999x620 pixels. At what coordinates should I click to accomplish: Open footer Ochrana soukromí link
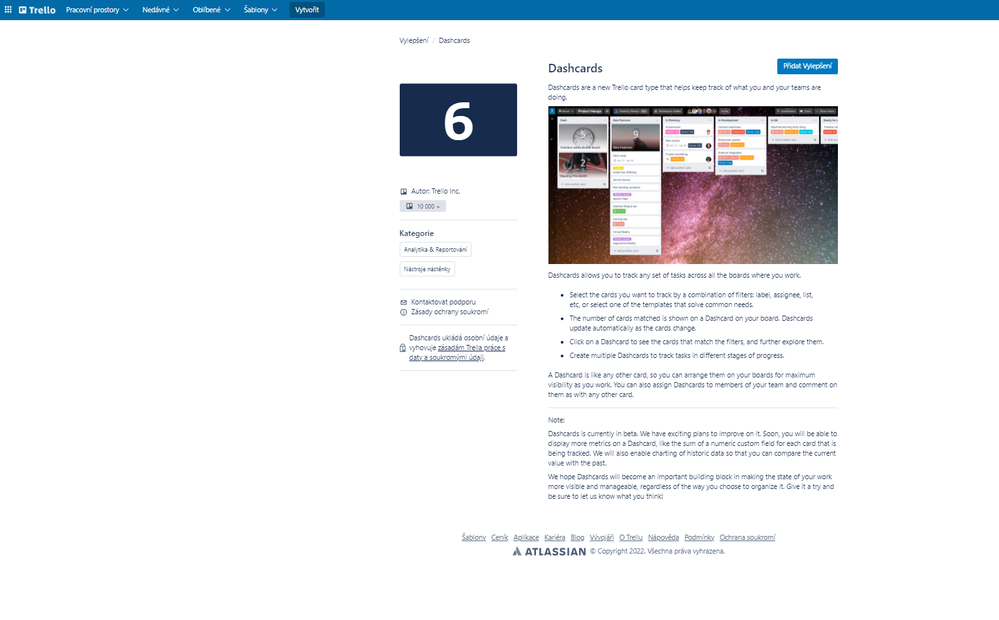pyautogui.click(x=747, y=537)
